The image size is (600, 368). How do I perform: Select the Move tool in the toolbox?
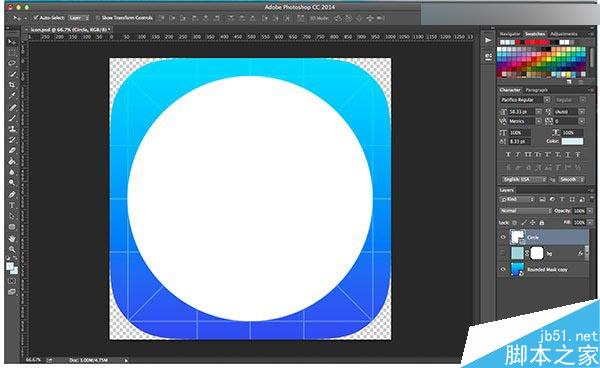tap(12, 42)
